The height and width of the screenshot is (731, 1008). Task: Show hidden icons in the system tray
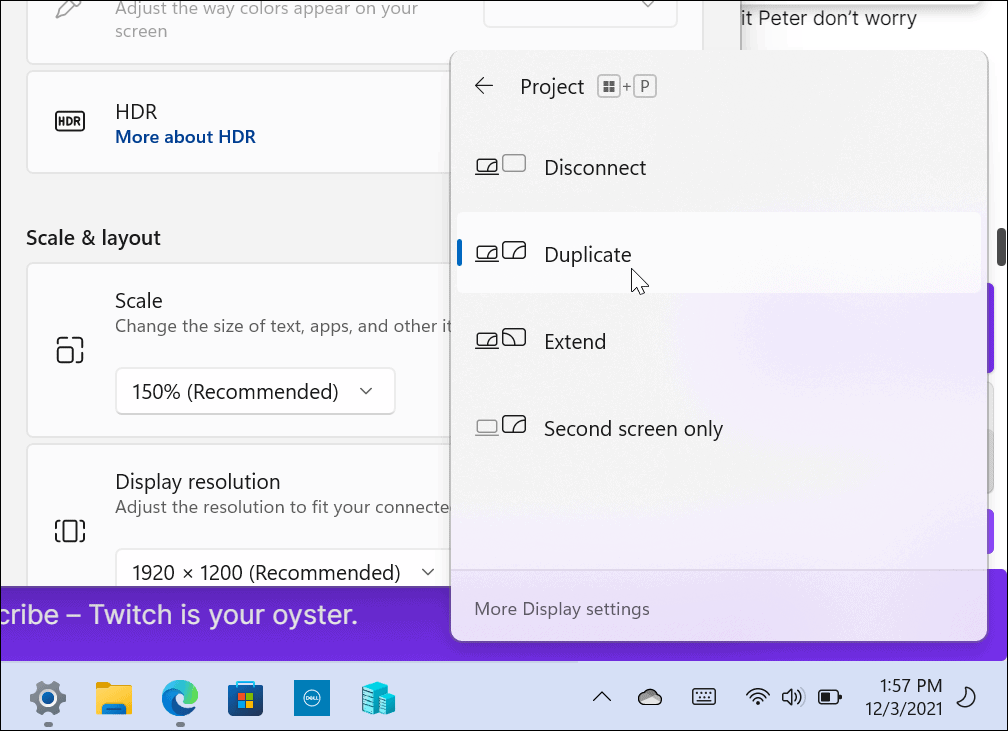602,697
